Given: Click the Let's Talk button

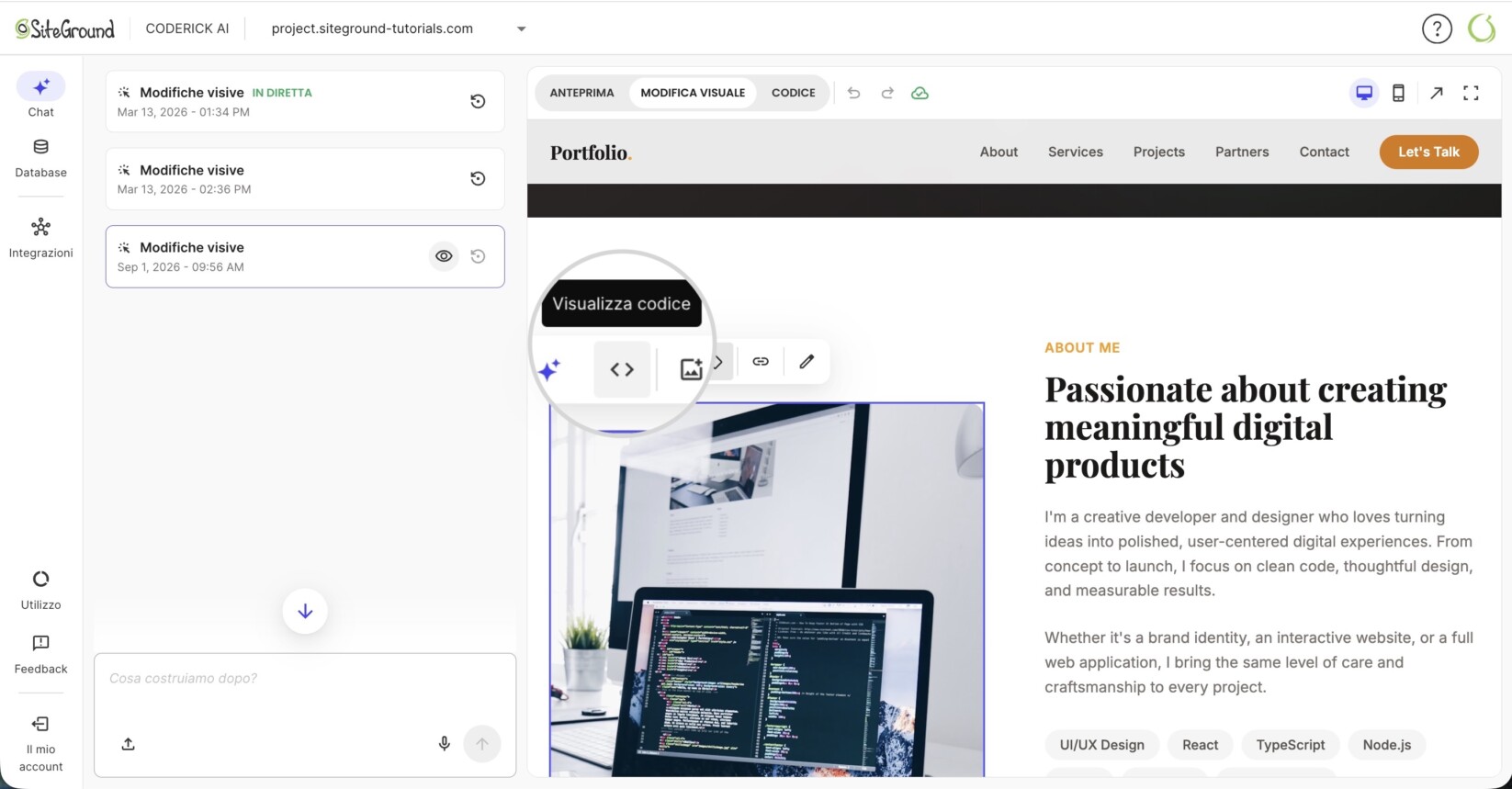Looking at the screenshot, I should [x=1428, y=152].
